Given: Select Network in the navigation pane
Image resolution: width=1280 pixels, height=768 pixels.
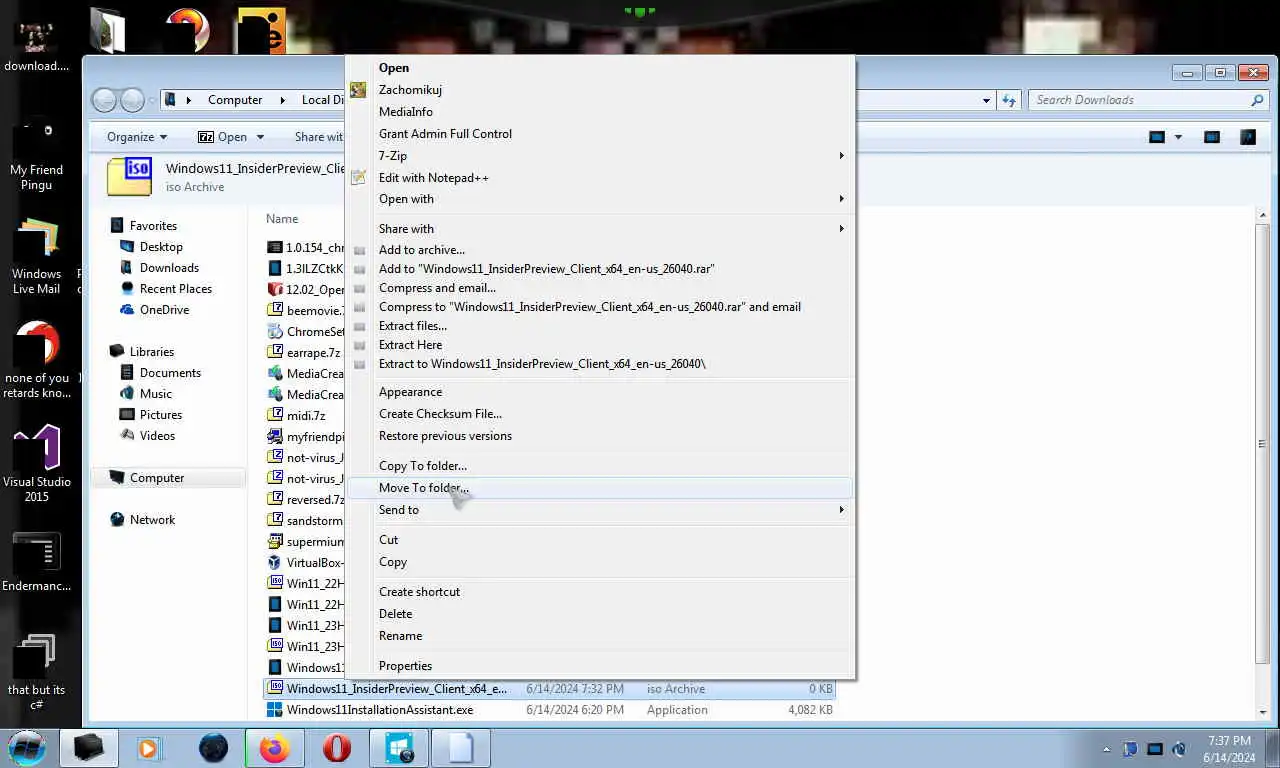Looking at the screenshot, I should tap(143, 520).
